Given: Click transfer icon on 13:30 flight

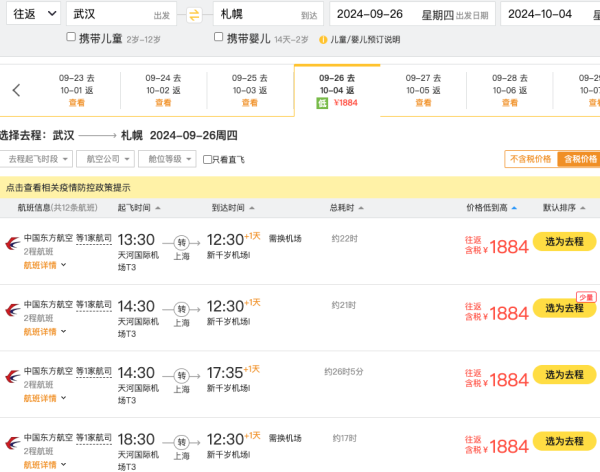Looking at the screenshot, I should (x=181, y=242).
